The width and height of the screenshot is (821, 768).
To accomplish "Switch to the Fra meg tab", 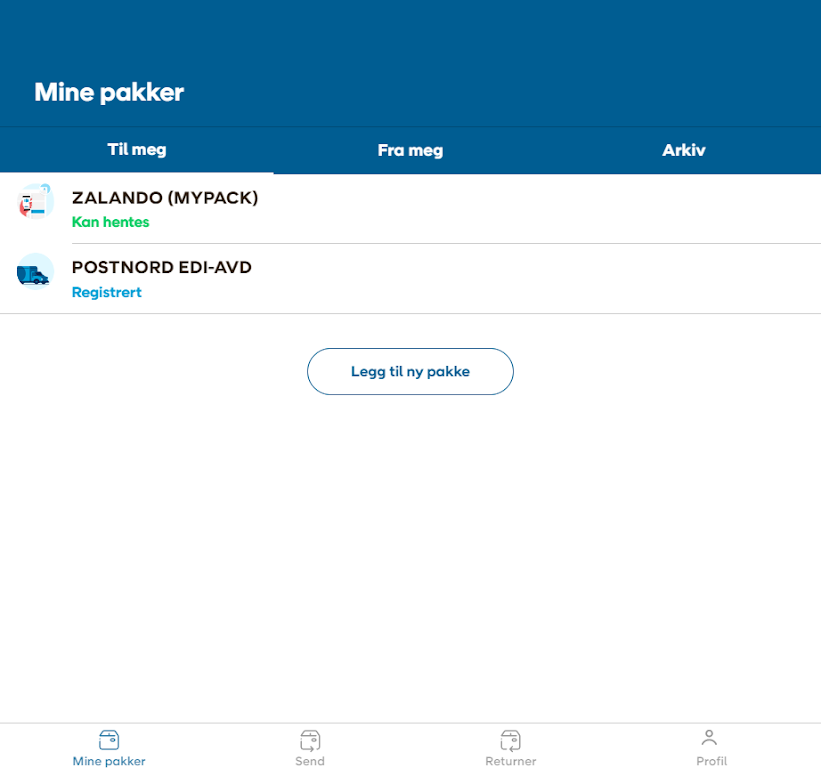I will 410,151.
